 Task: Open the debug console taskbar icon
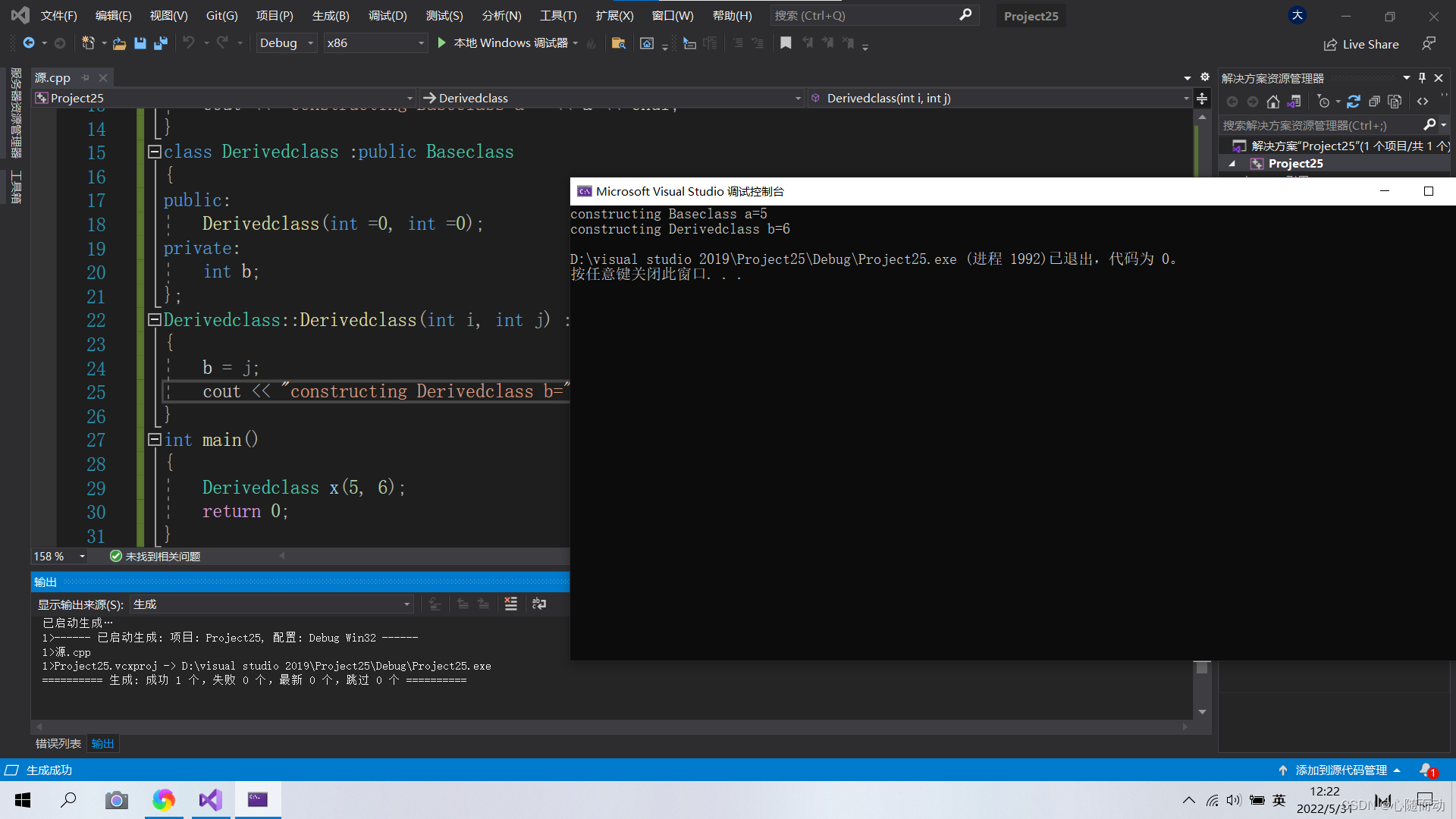(x=258, y=800)
